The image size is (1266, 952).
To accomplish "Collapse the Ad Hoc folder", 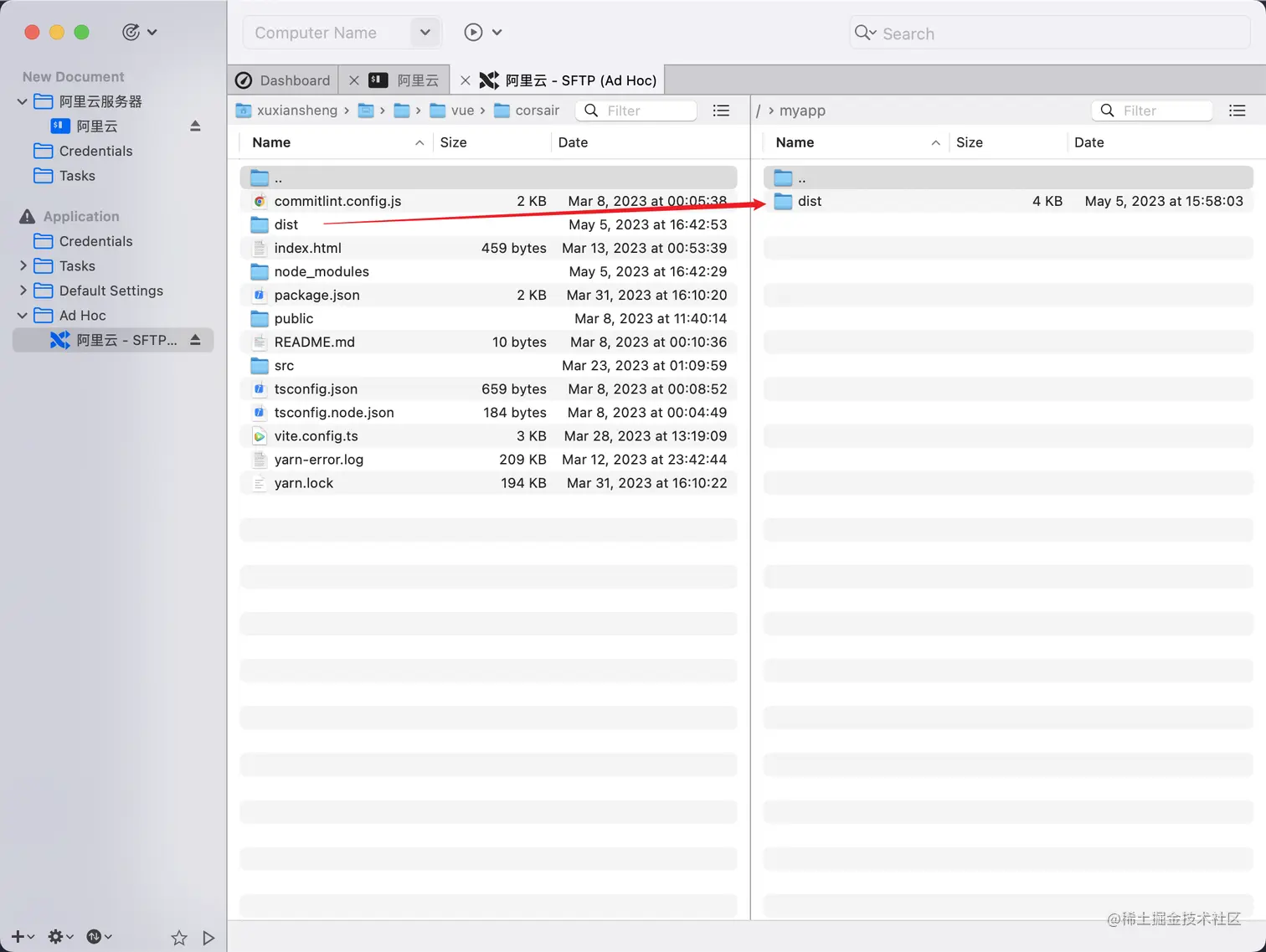I will pyautogui.click(x=23, y=316).
